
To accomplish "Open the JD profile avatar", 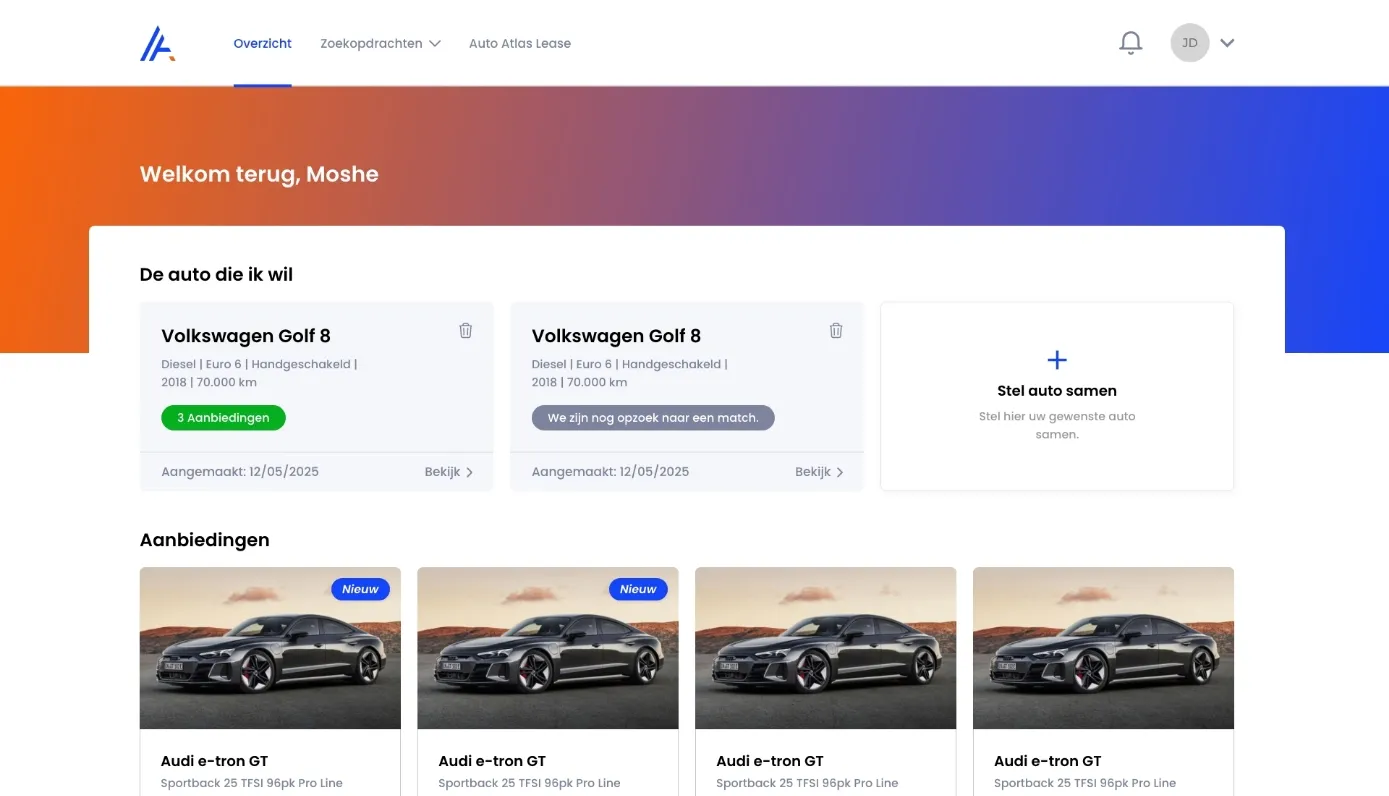I will [x=1189, y=43].
